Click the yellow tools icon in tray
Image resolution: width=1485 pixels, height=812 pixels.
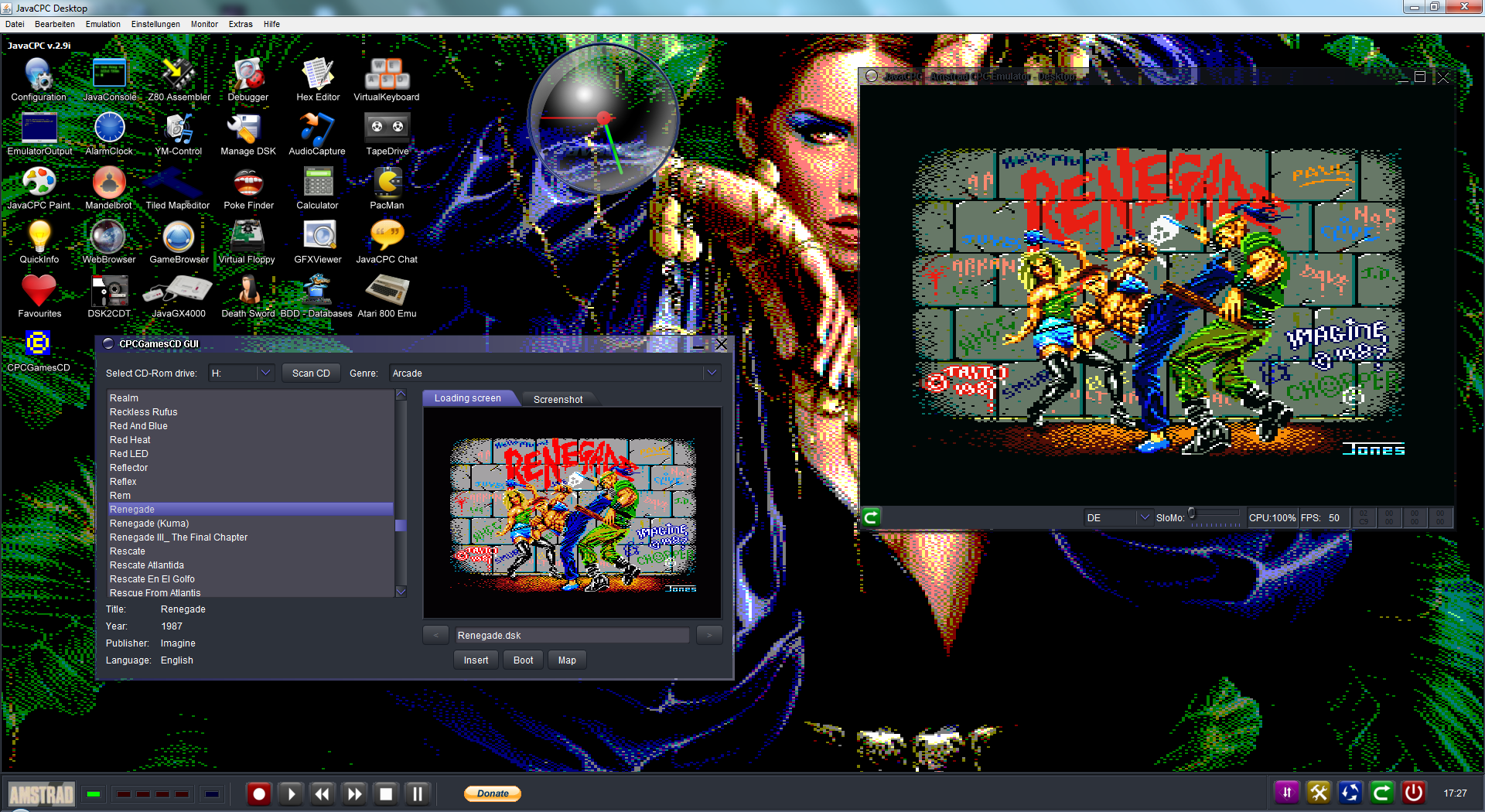(x=1319, y=793)
